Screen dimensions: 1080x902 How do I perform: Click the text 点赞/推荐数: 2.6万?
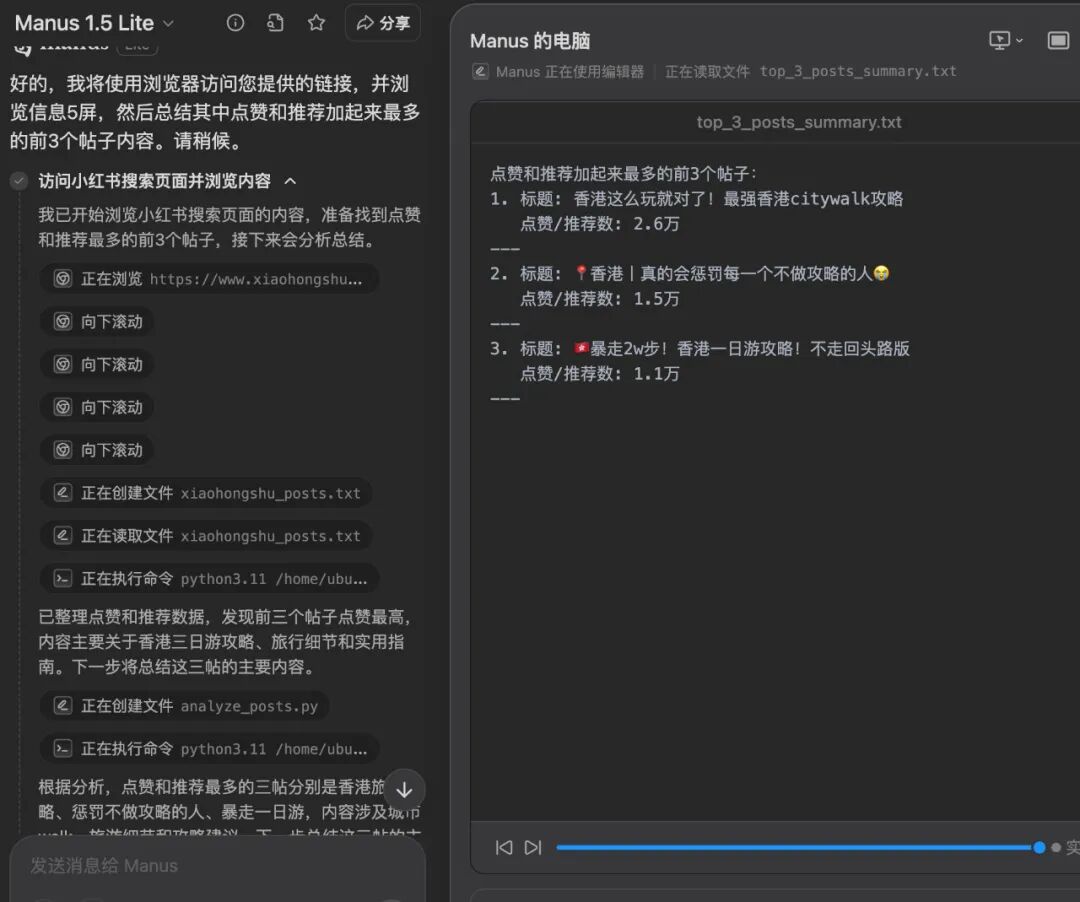tap(599, 224)
